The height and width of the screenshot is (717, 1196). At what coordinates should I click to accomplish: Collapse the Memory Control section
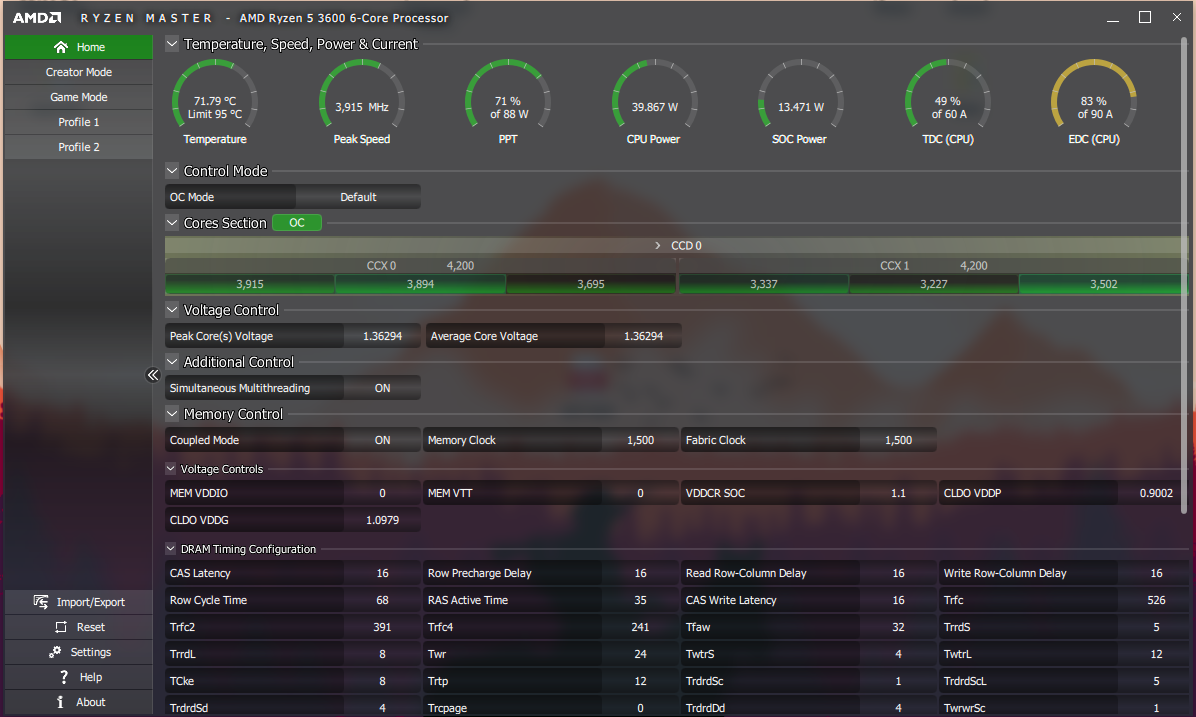172,413
